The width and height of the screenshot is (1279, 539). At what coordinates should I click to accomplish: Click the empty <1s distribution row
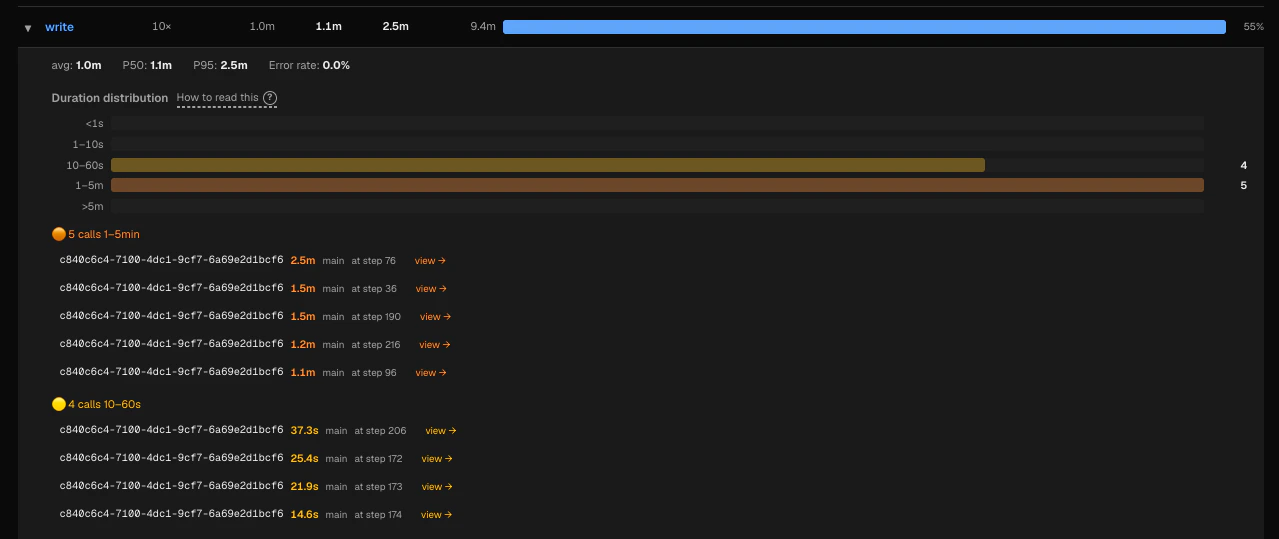click(657, 123)
